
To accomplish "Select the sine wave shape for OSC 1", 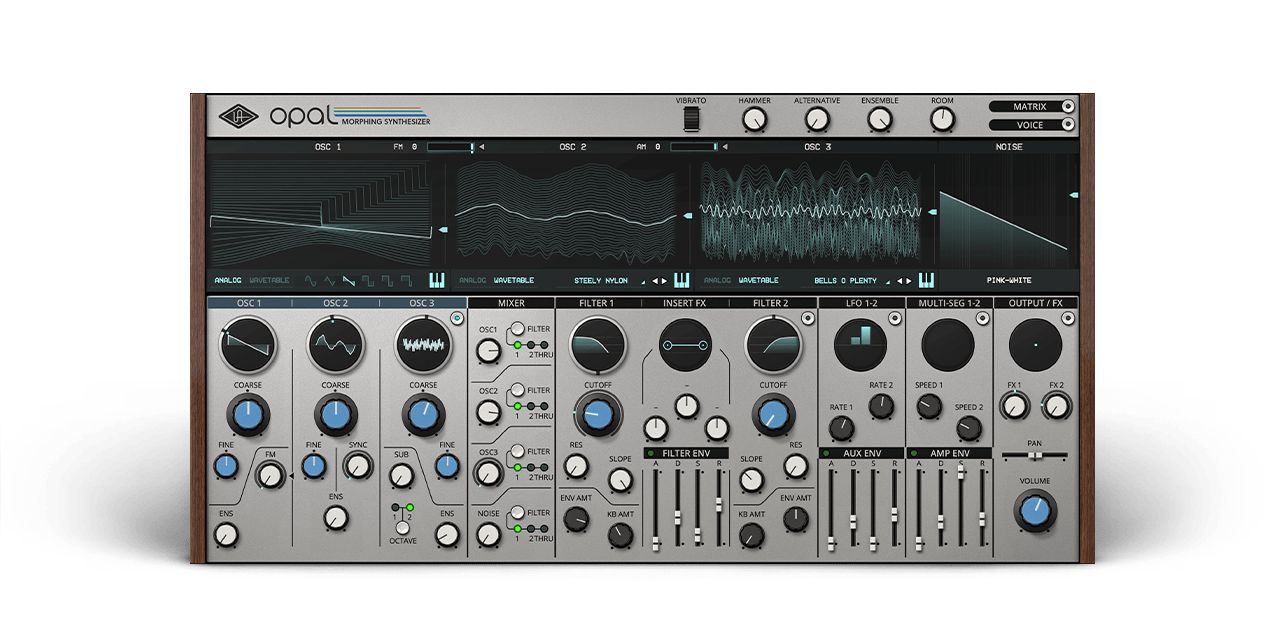I will [x=310, y=280].
